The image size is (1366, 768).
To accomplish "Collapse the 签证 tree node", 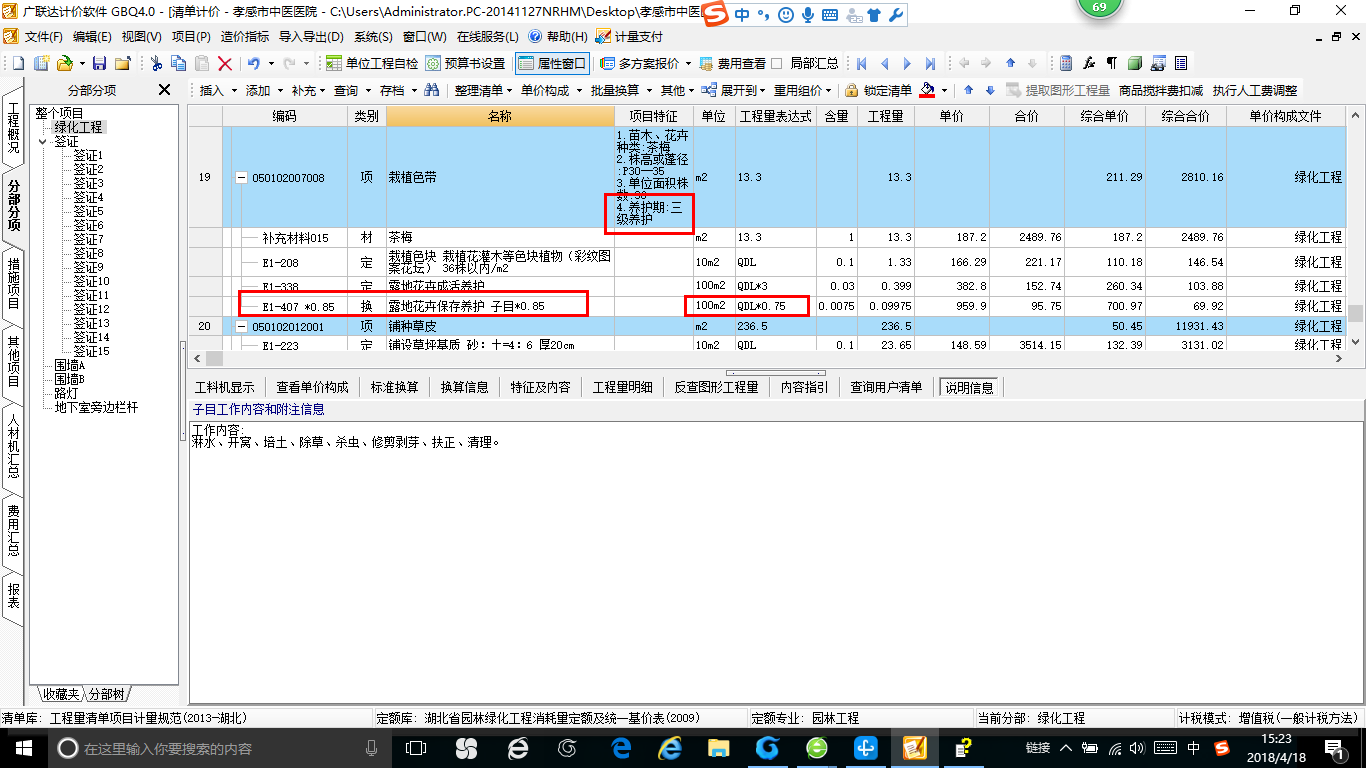I will point(43,142).
